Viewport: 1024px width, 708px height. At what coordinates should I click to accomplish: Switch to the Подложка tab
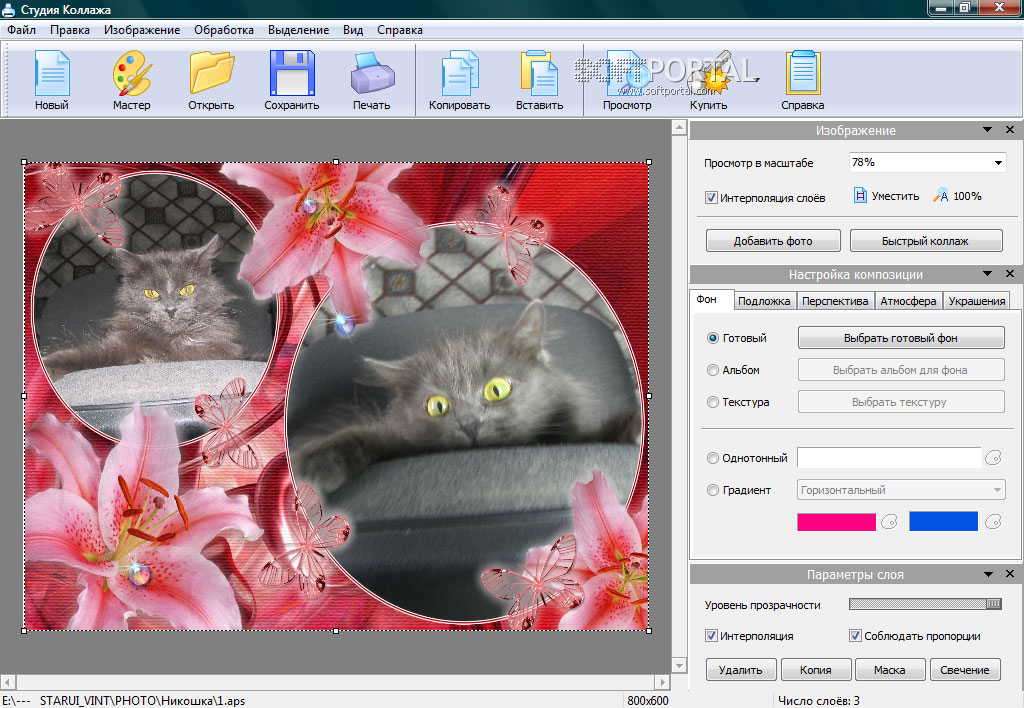pos(764,301)
